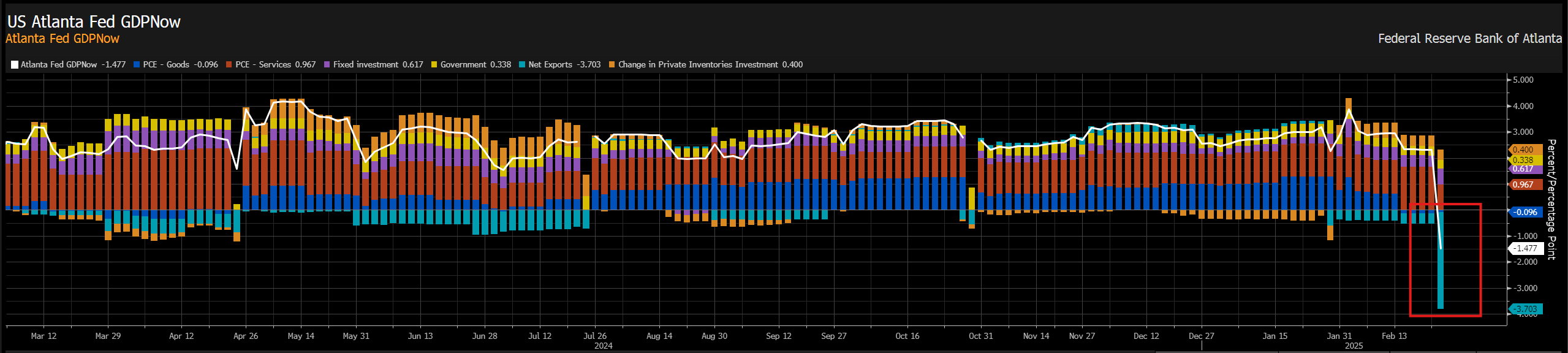Click the teal -3.703 value tag on axis
Screen dimensions: 1568x353
pyautogui.click(x=1524, y=309)
